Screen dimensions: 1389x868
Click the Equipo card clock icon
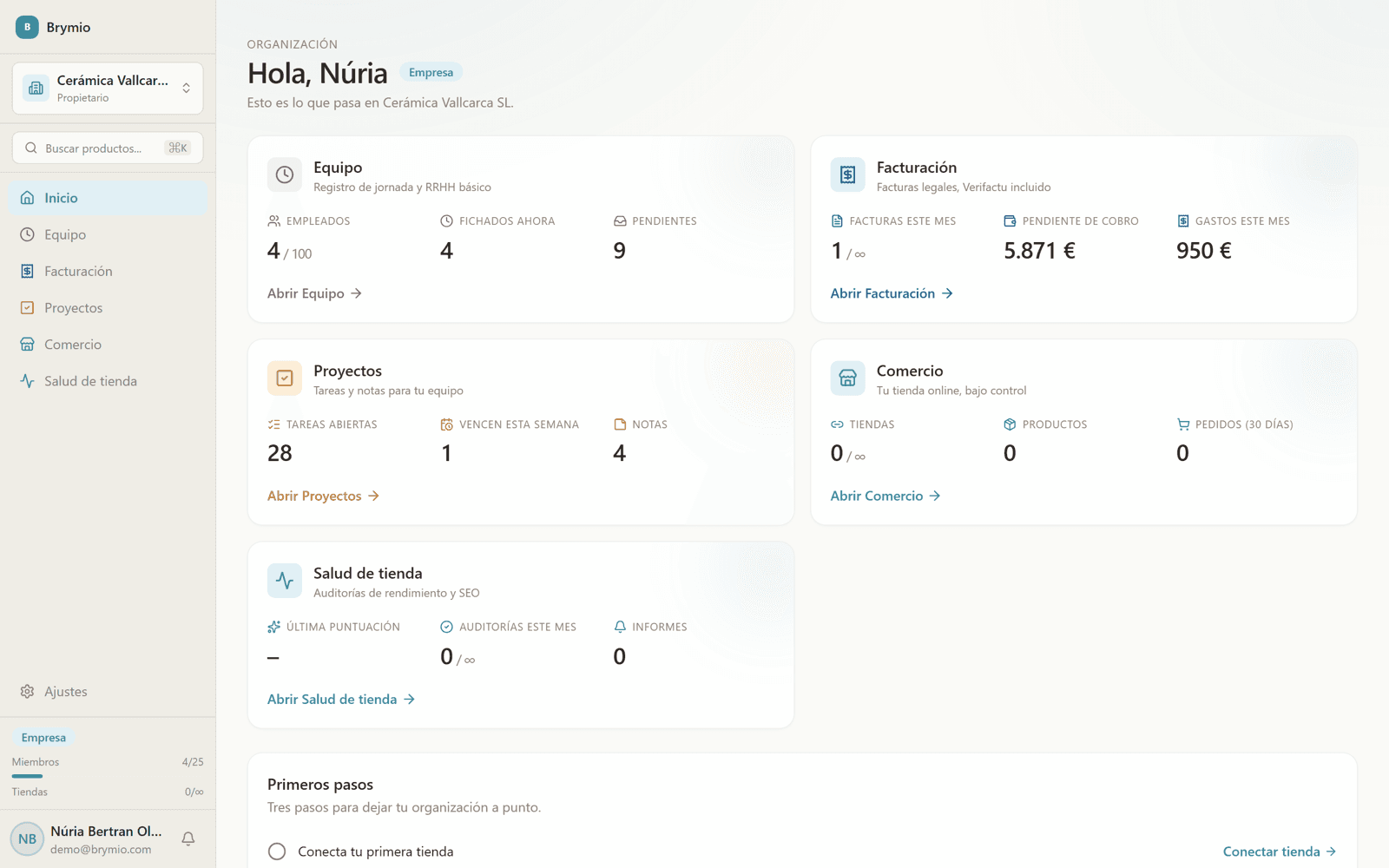tap(285, 174)
